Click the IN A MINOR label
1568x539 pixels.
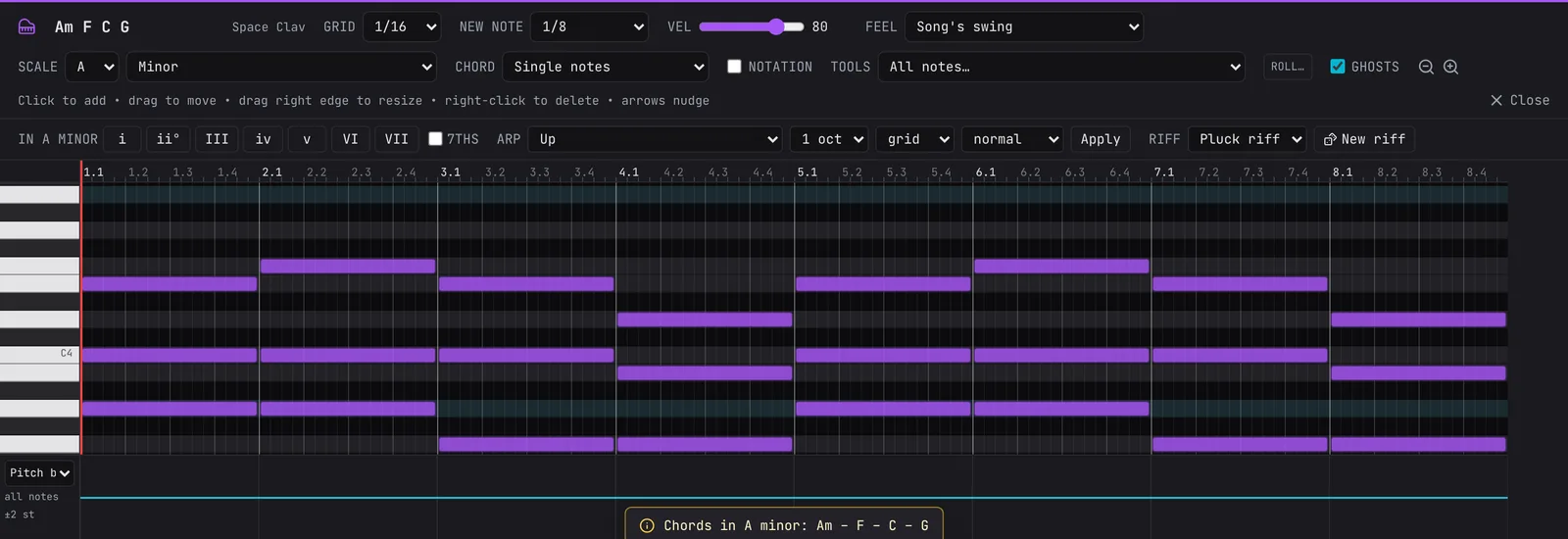[58, 139]
